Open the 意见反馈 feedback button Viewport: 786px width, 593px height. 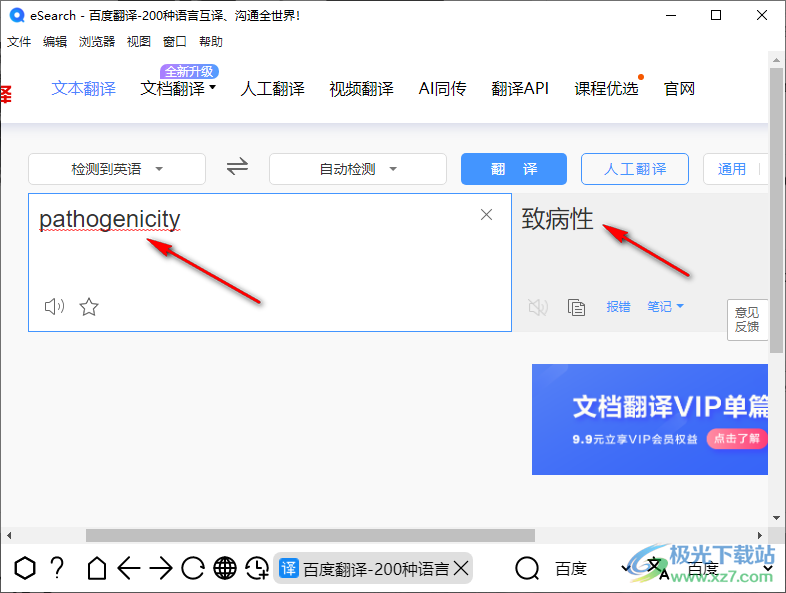tap(747, 320)
